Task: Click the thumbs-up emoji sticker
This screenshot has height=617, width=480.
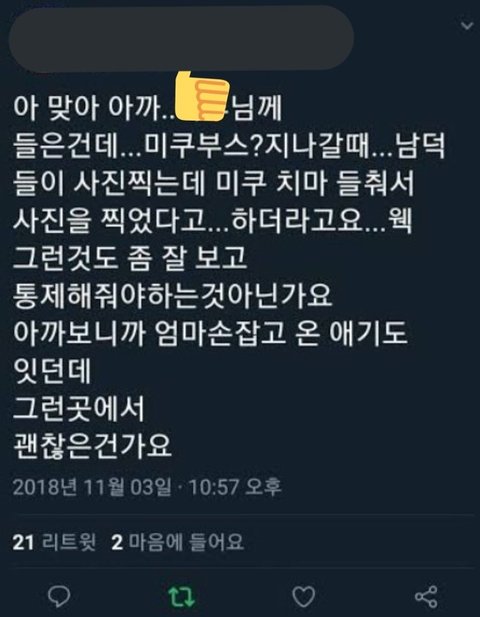Action: coord(202,97)
